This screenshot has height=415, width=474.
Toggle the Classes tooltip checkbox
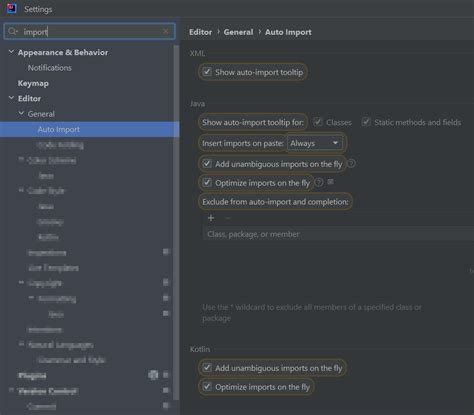point(318,122)
